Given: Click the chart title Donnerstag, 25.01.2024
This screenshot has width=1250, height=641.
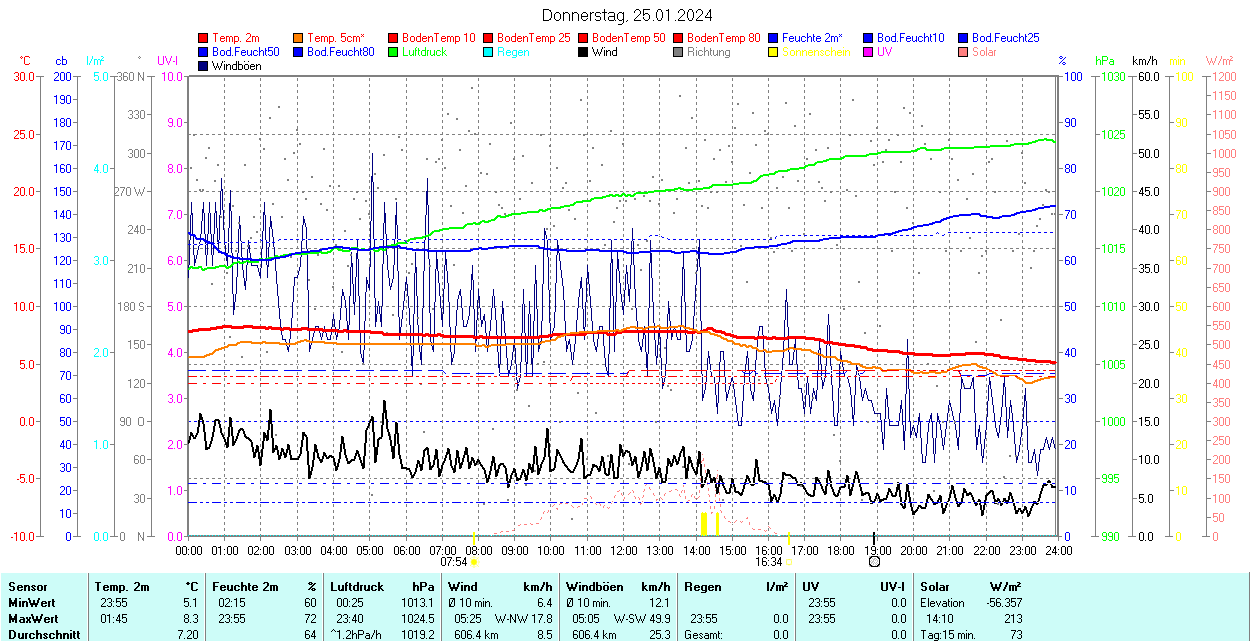Looking at the screenshot, I should point(627,15).
